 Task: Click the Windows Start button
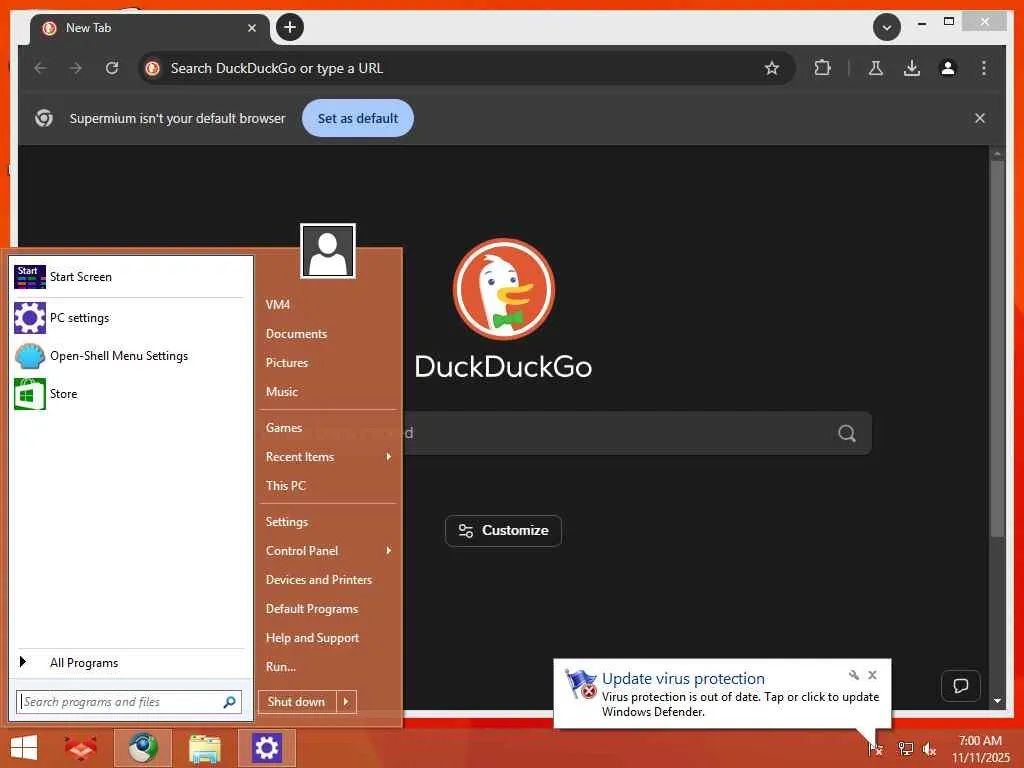coord(24,748)
